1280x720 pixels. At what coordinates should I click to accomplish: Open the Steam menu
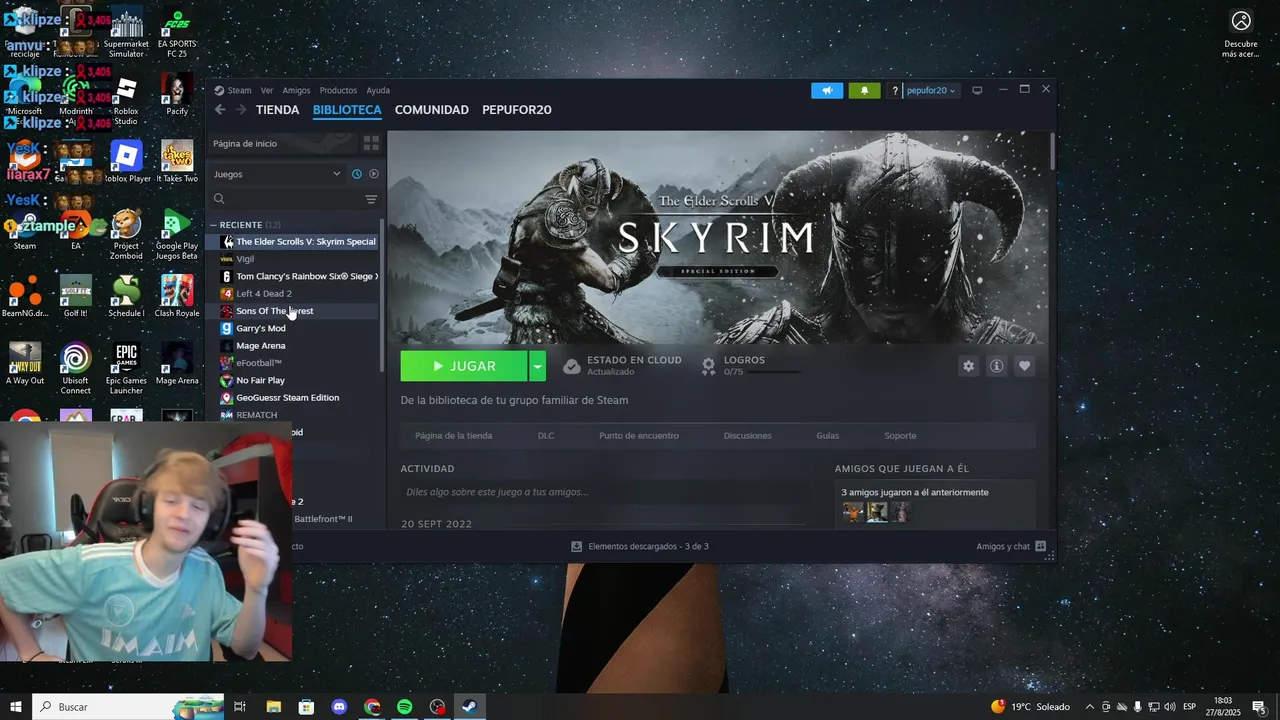tap(239, 90)
